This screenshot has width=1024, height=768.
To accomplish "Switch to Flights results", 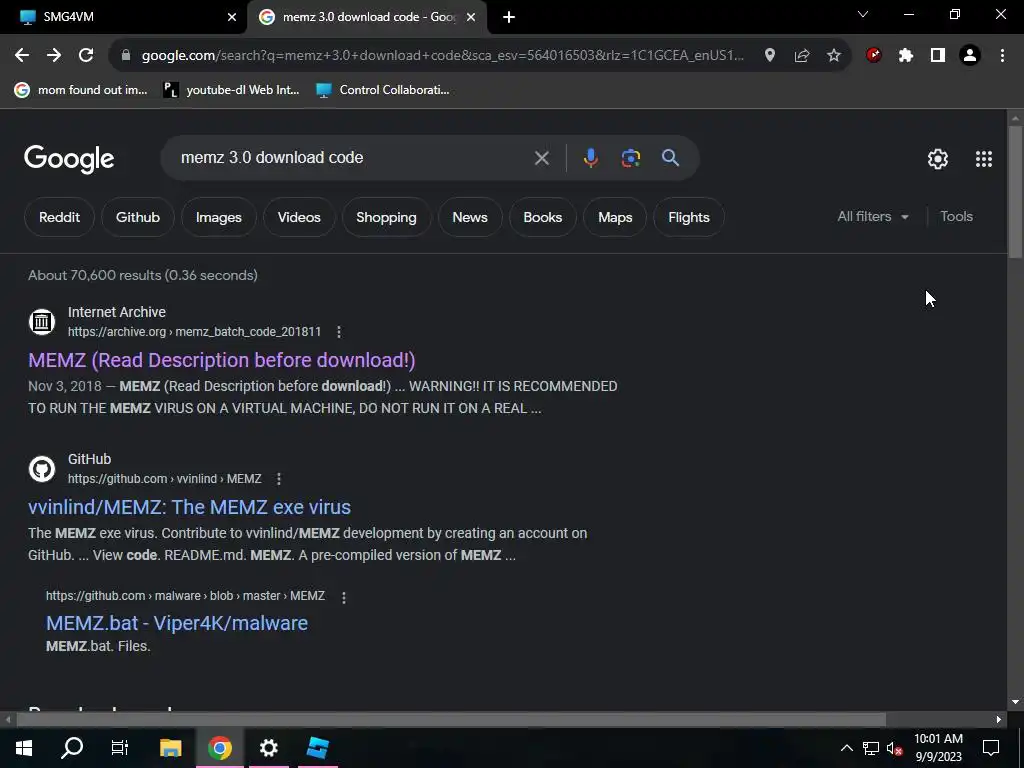I will [689, 217].
